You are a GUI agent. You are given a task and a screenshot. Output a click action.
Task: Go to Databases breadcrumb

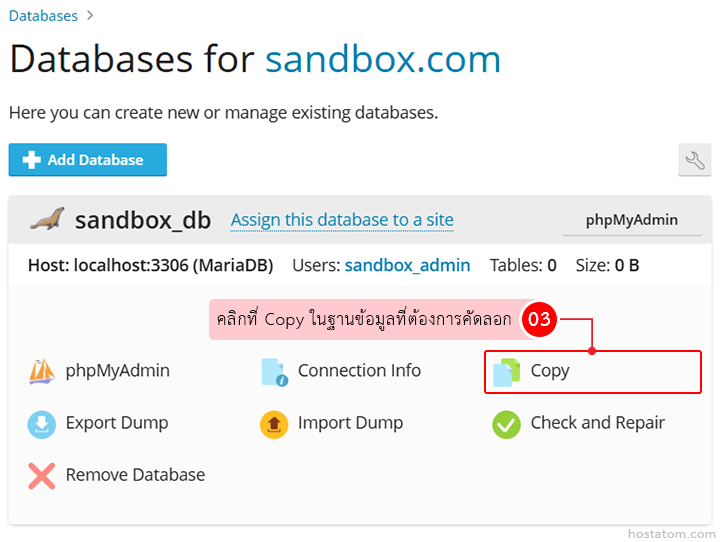pyautogui.click(x=43, y=16)
